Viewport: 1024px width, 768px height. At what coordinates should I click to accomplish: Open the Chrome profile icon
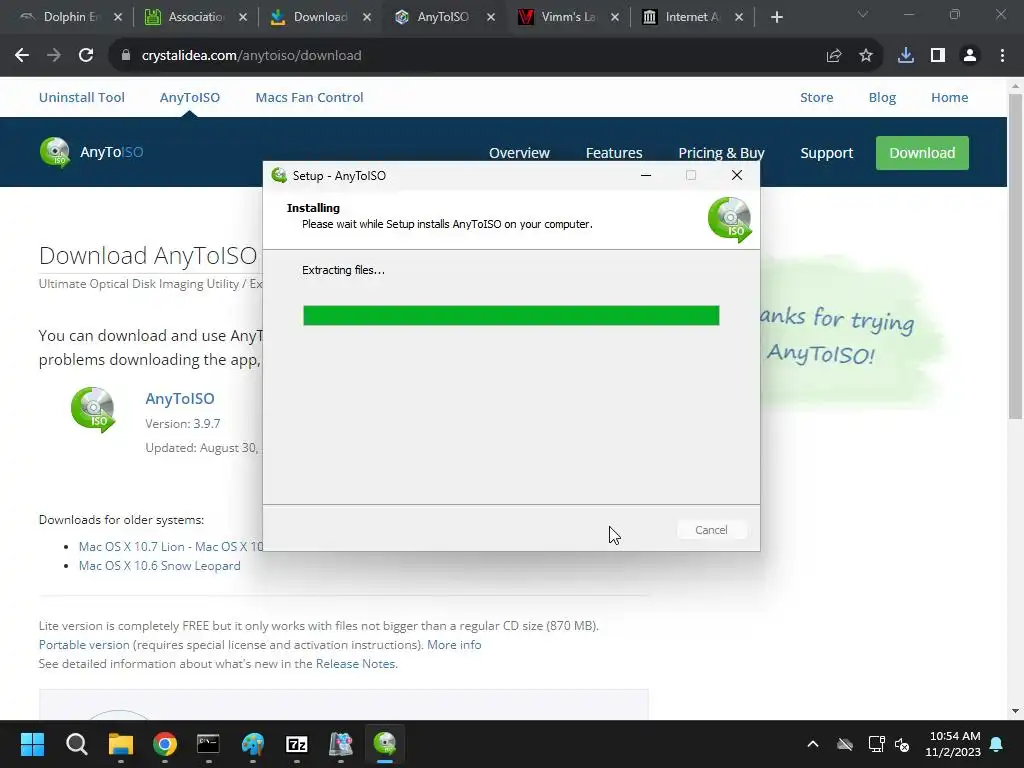click(970, 56)
